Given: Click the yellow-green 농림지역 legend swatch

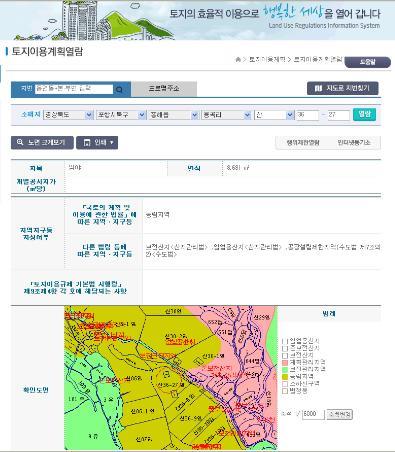Looking at the screenshot, I should [285, 377].
